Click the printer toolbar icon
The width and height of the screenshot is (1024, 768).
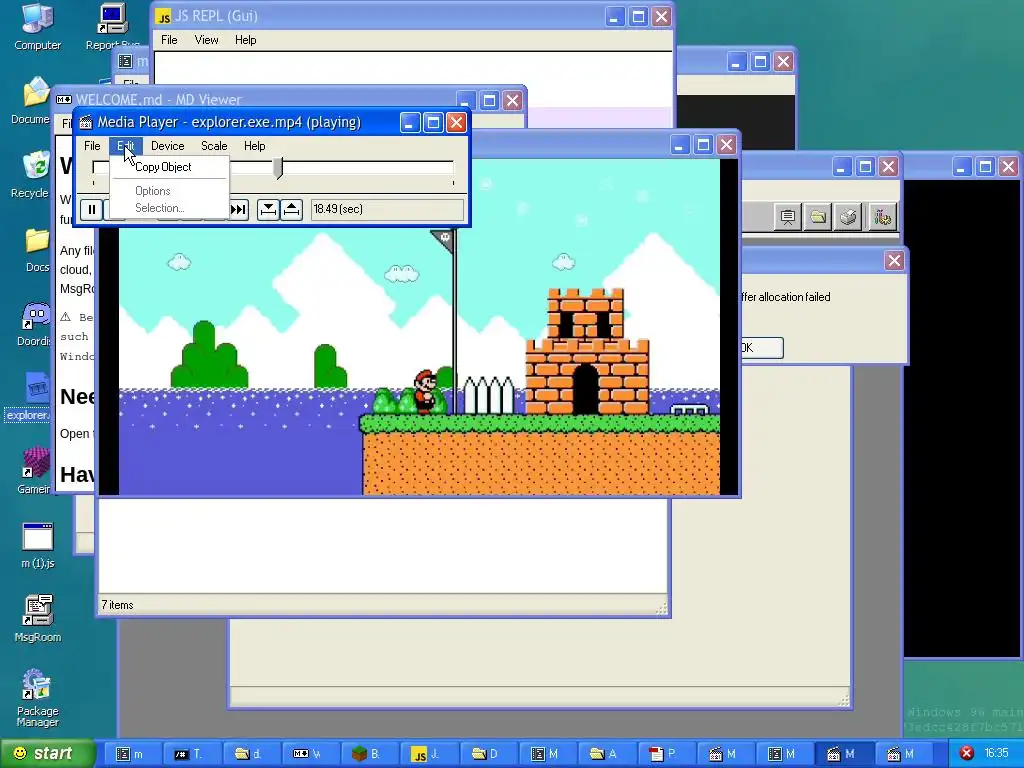pos(848,217)
